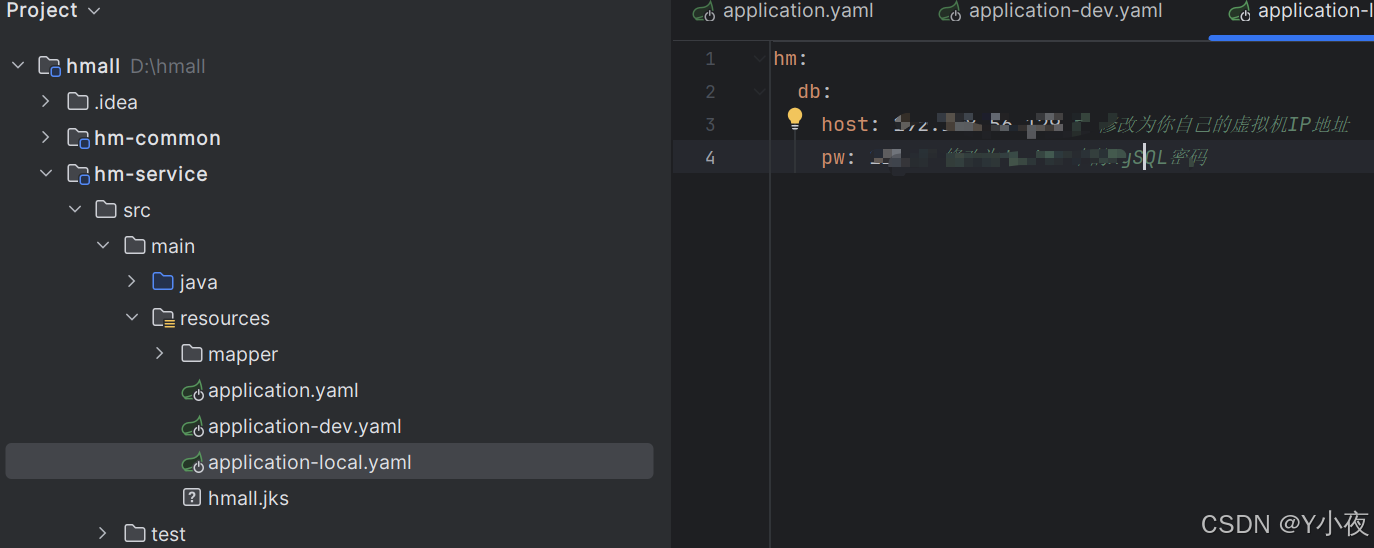1374x548 pixels.
Task: Open application-dev.yaml from the project tree
Action: tap(305, 427)
